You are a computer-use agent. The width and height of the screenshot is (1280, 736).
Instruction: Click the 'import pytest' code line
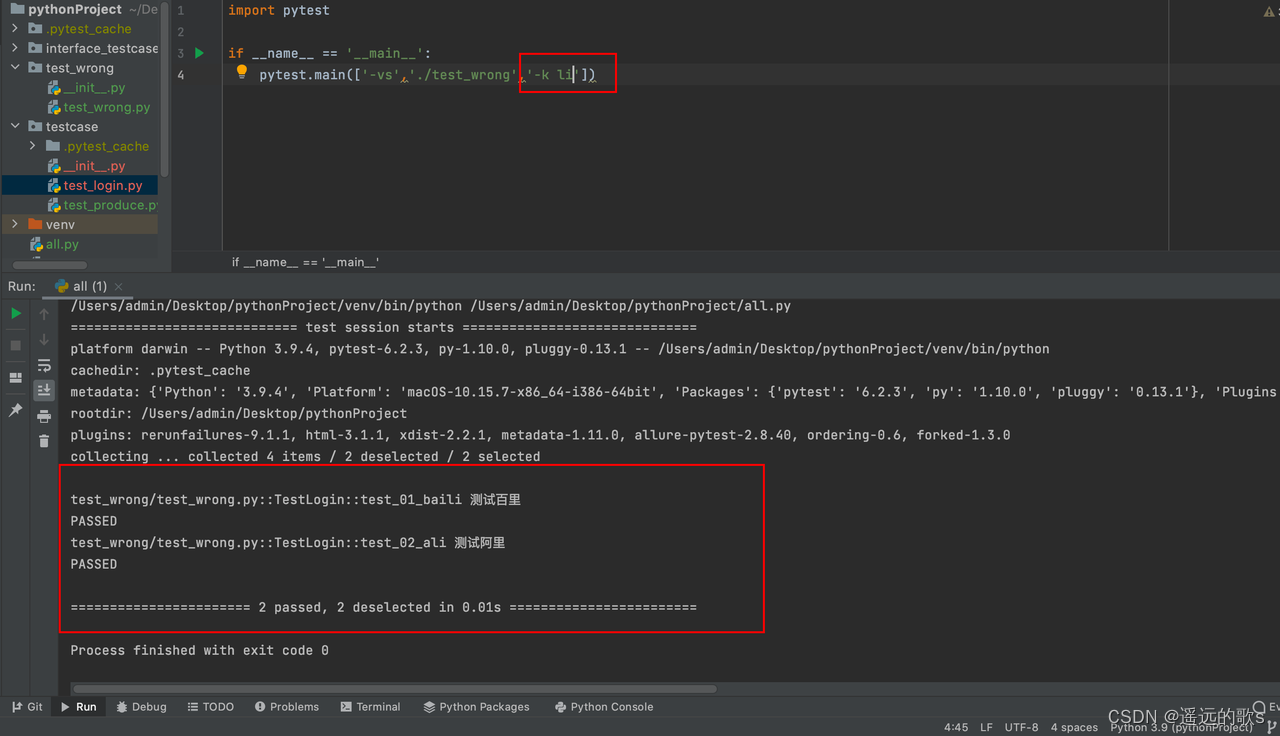pyautogui.click(x=278, y=10)
